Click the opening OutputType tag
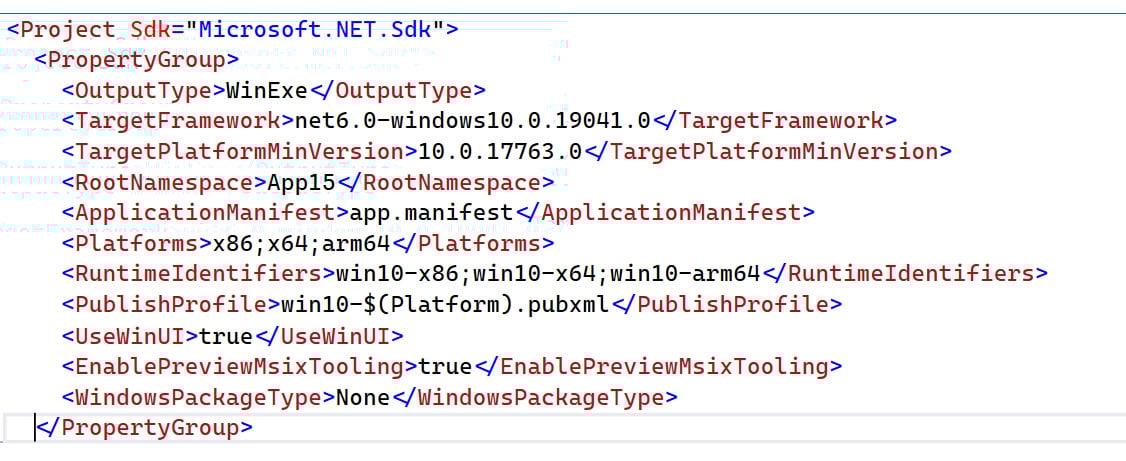The width and height of the screenshot is (1126, 461). click(x=144, y=90)
